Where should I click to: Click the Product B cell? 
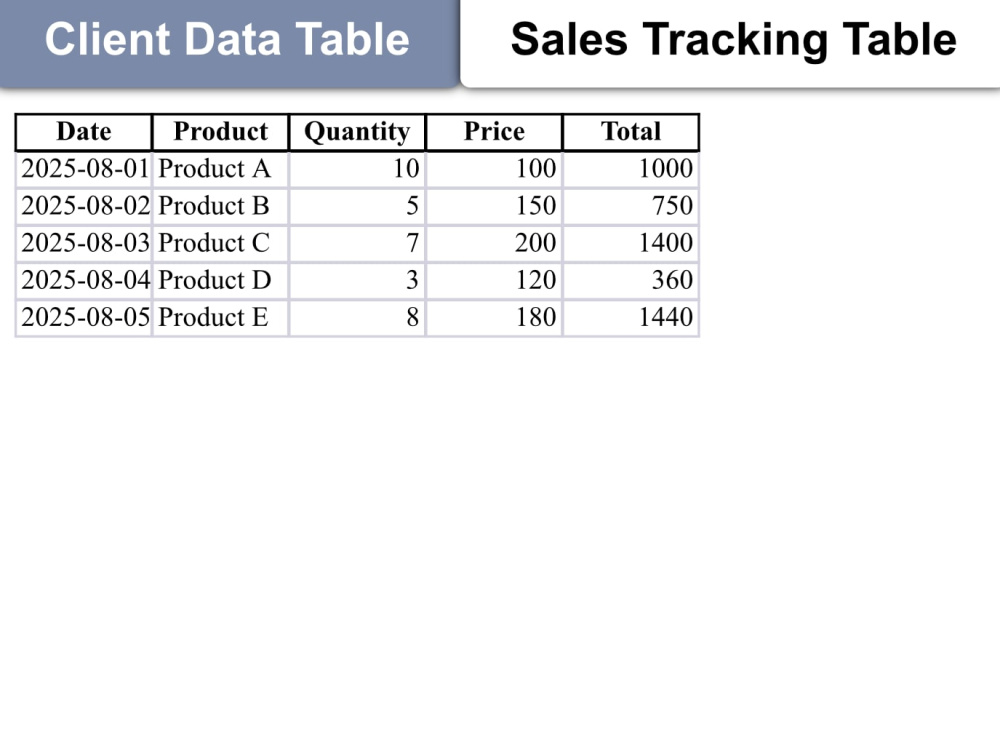point(221,206)
